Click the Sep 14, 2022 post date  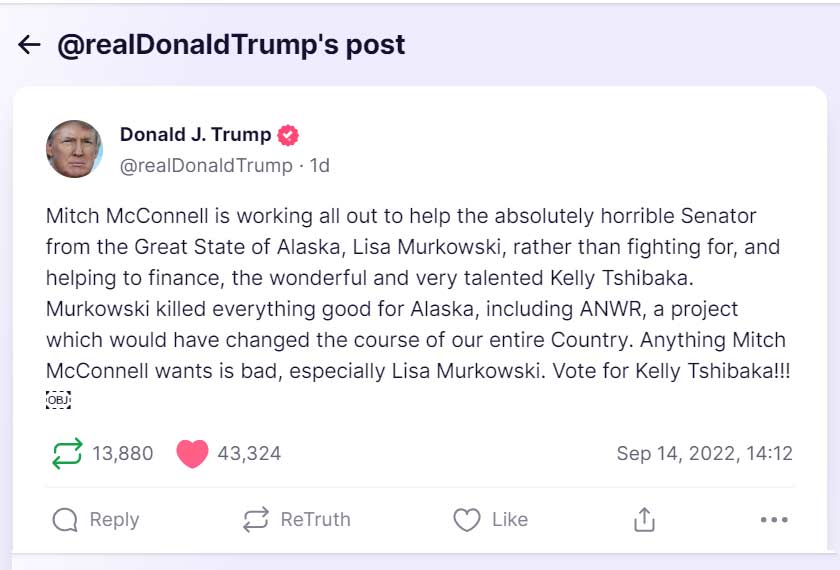(x=704, y=453)
